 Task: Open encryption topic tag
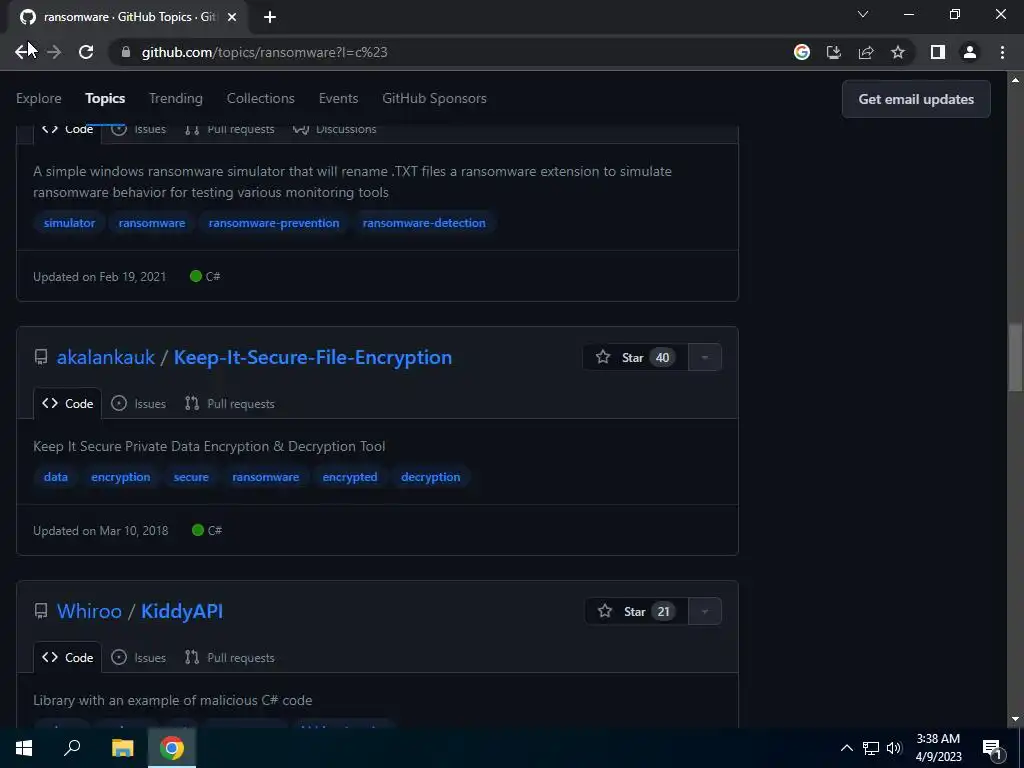120,477
